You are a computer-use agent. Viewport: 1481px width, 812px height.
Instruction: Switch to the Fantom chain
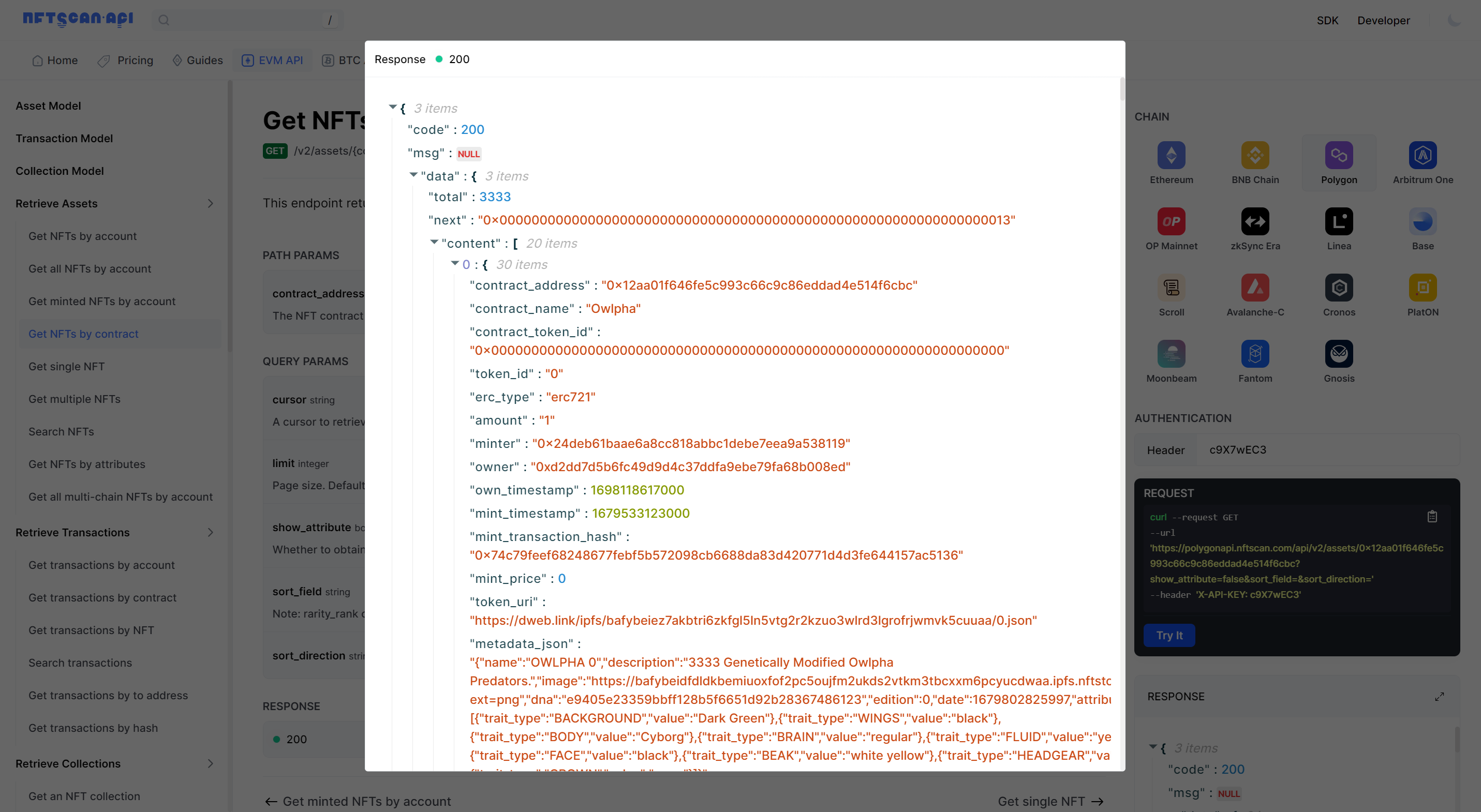pos(1255,354)
